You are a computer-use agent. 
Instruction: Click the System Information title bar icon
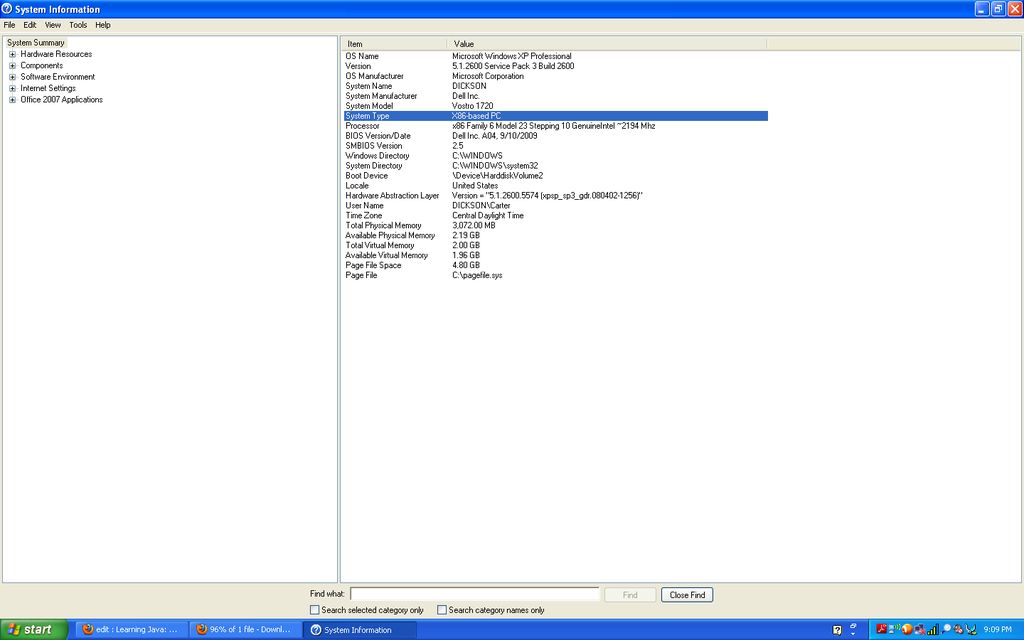(7, 8)
